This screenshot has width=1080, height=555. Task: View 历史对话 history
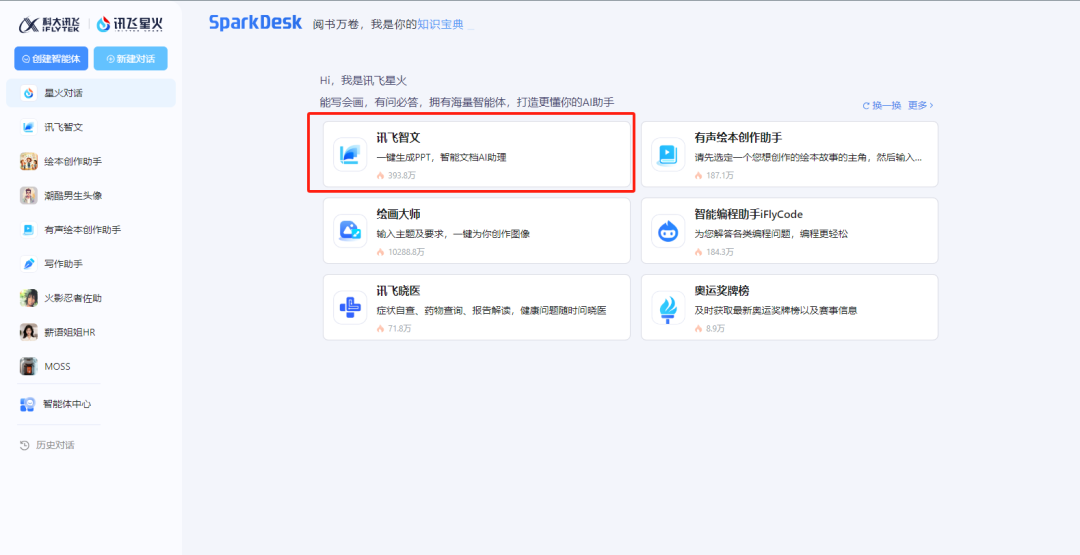[55, 446]
